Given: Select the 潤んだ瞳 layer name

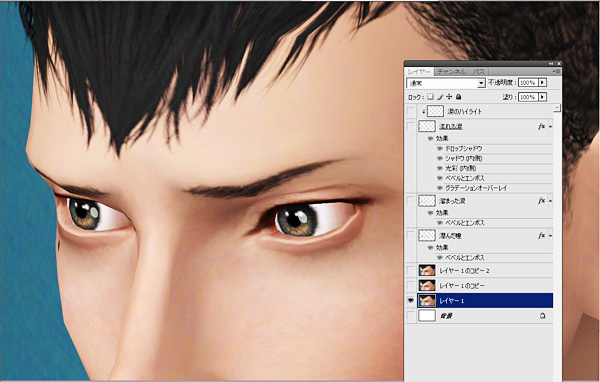Looking at the screenshot, I should point(450,236).
